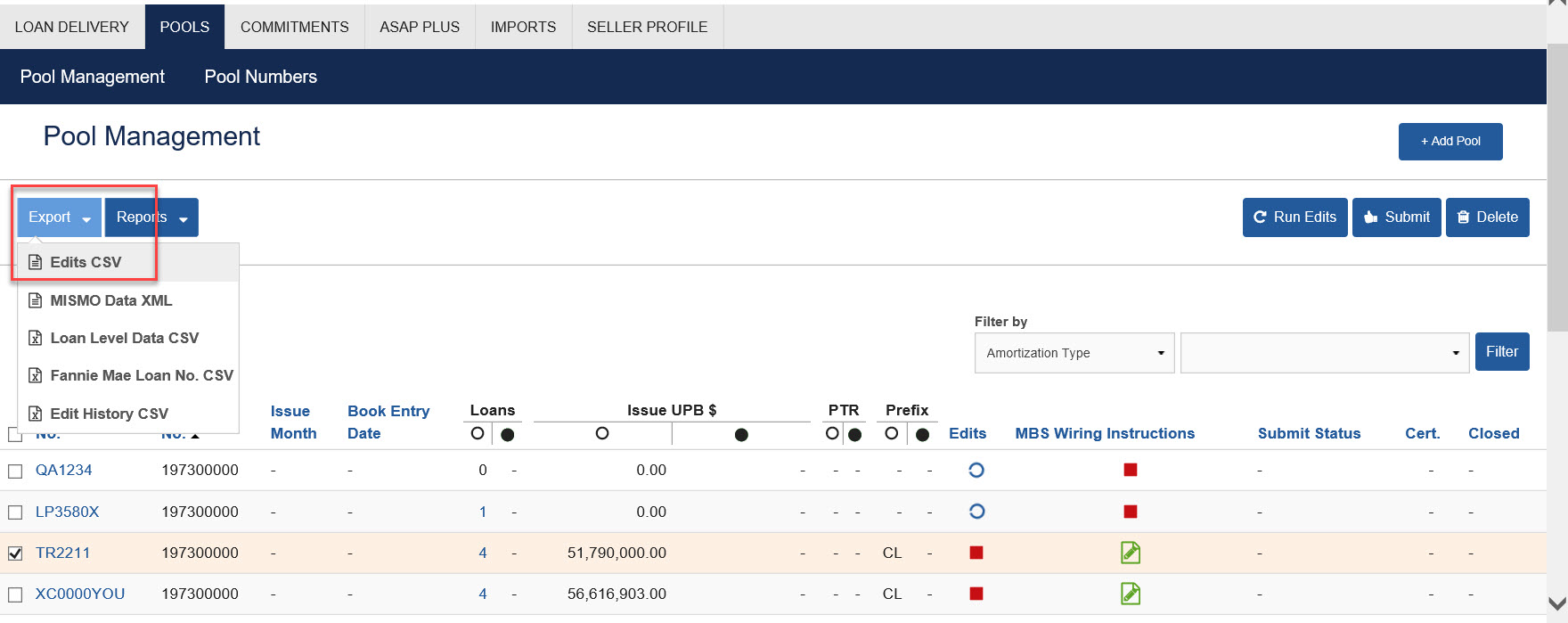
Task: Open the Reports dropdown button
Action: pos(151,217)
